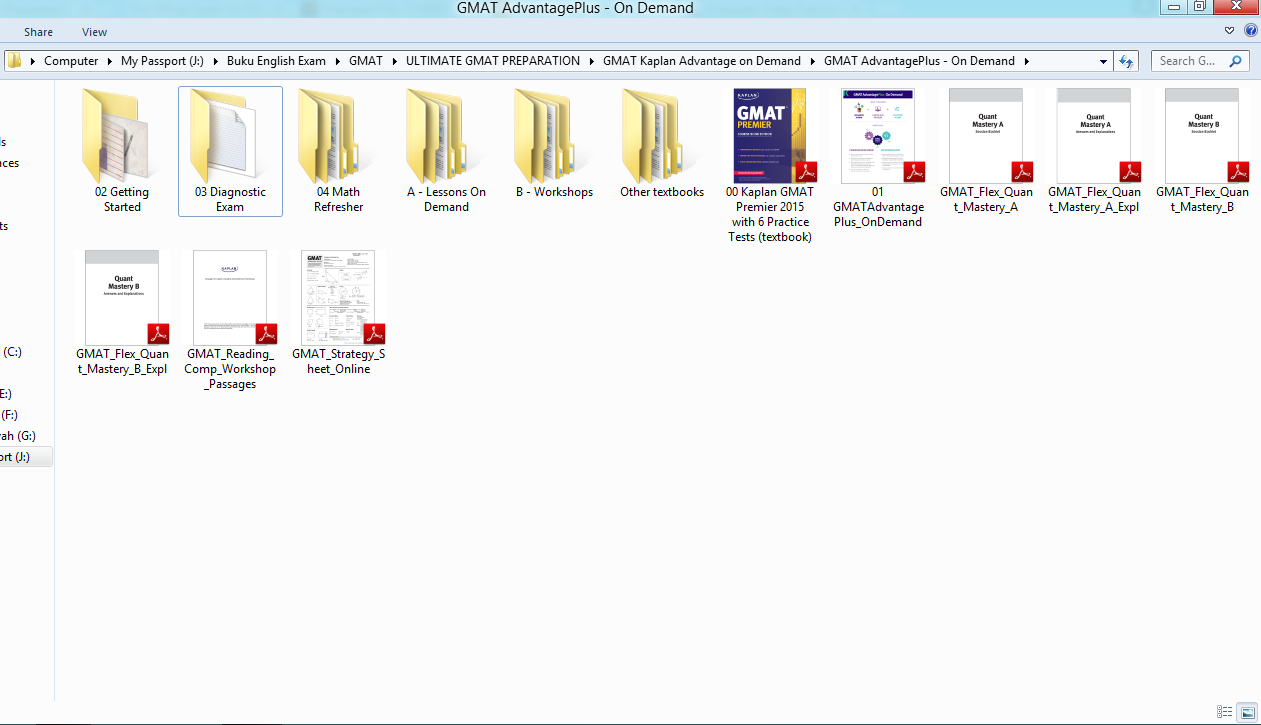
Task: Select the 01 GMATAdvantagePlus_OnDemand PDF file
Action: pos(879,158)
